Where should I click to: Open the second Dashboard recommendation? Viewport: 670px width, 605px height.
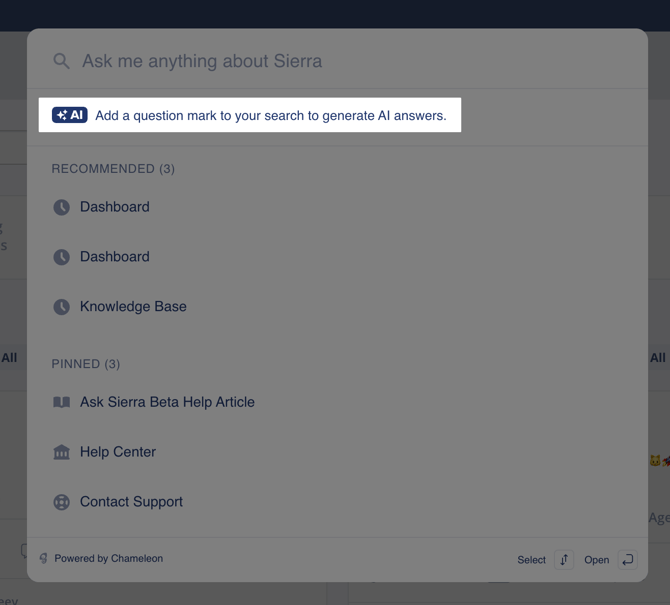115,257
